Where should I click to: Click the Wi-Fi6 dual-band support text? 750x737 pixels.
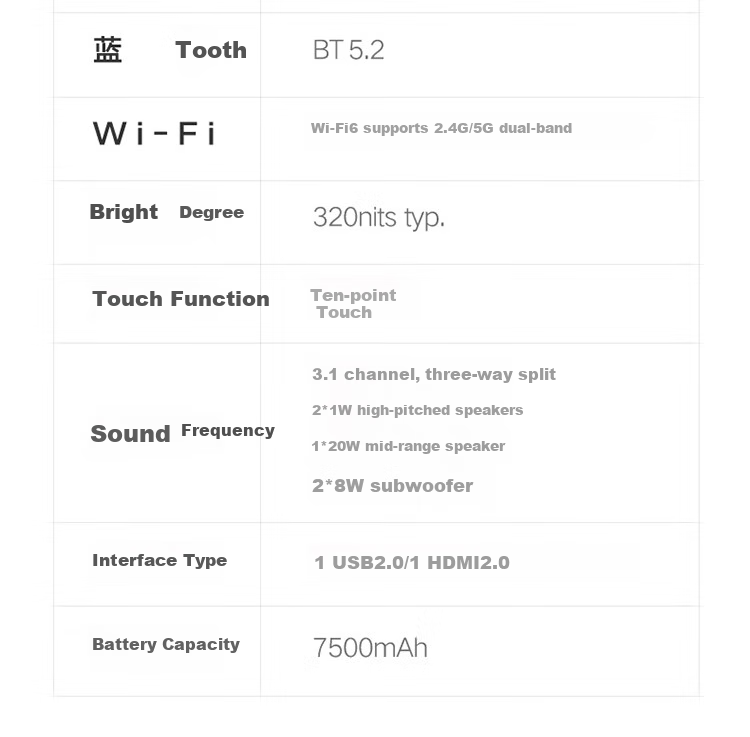click(441, 128)
